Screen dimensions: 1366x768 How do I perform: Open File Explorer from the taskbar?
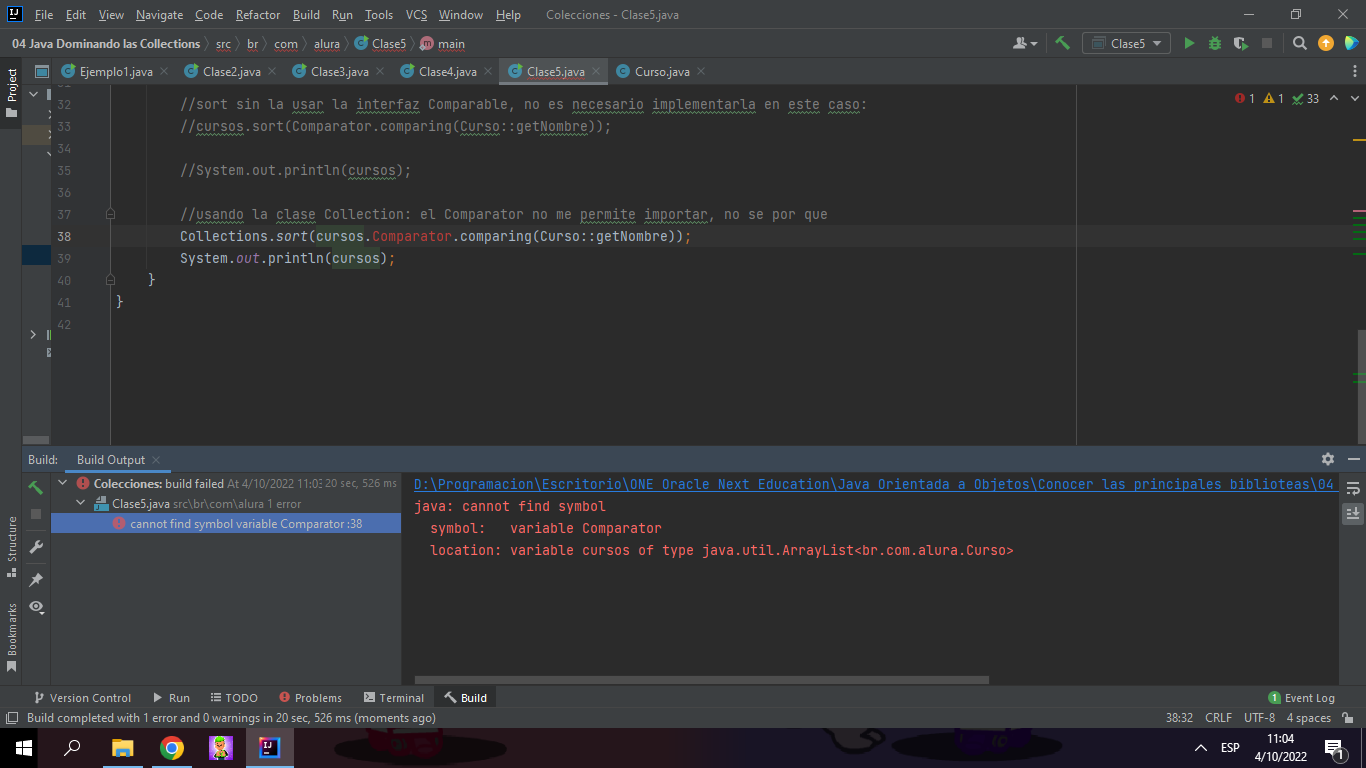click(x=122, y=748)
